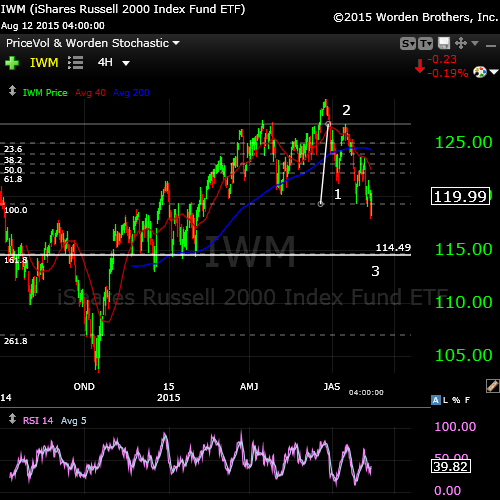Click the 0.00 RSI axis label
This screenshot has height=500, width=500.
pos(447,491)
